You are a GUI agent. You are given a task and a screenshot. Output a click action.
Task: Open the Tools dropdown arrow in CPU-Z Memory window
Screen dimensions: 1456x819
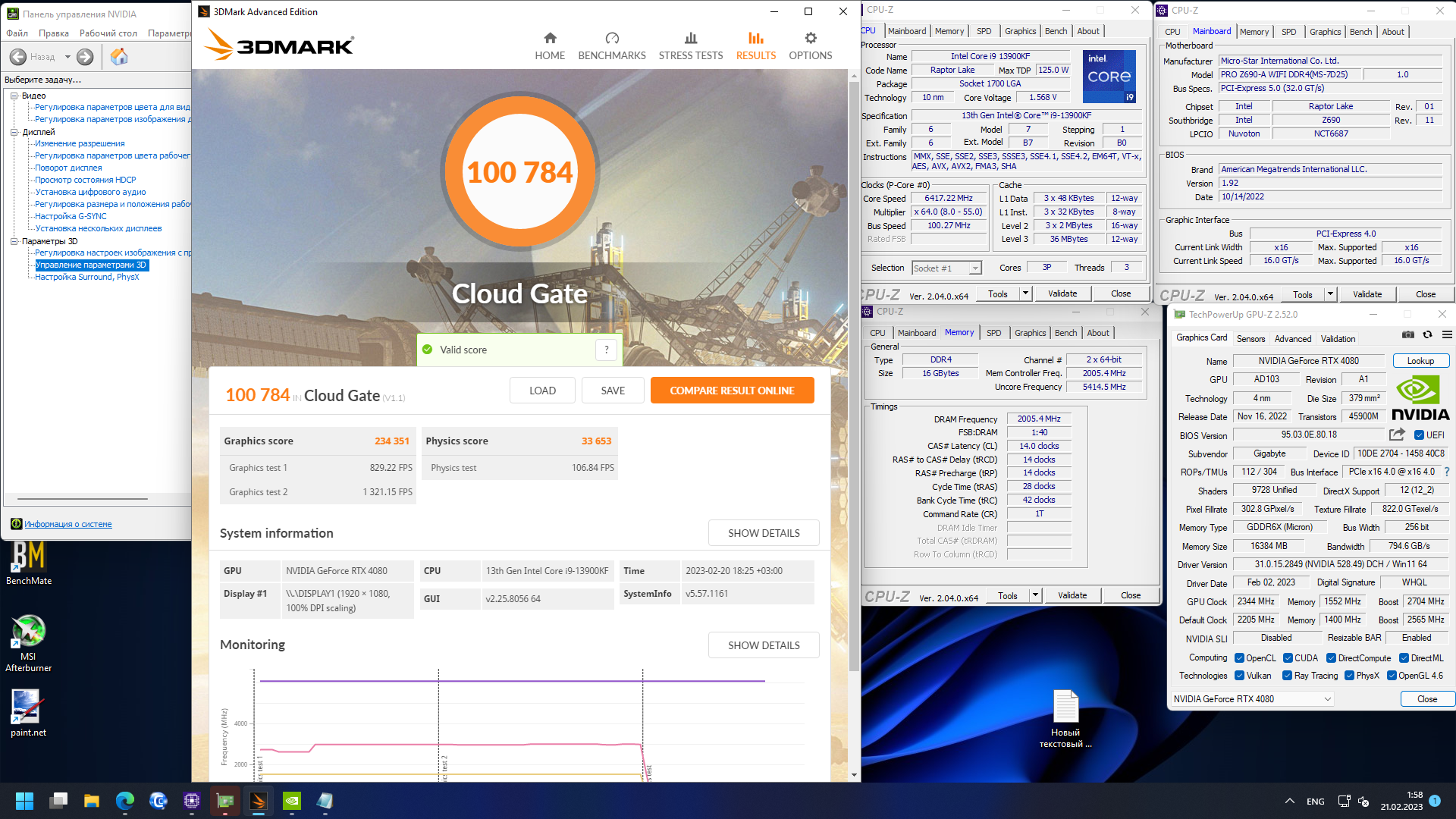[x=1035, y=595]
